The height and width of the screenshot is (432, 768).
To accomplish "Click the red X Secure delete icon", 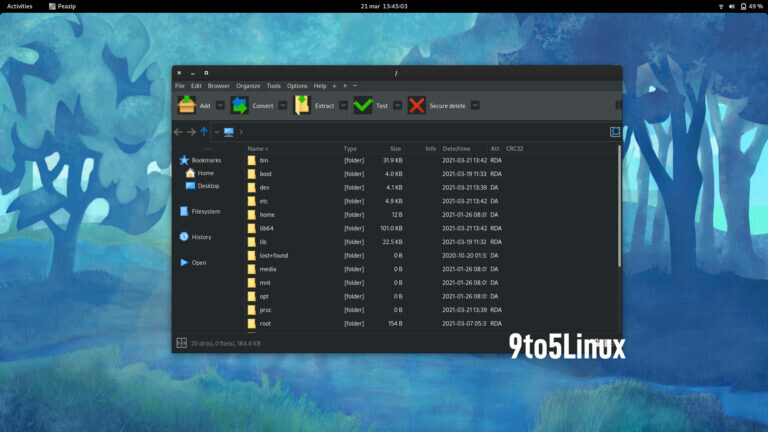I will coord(416,105).
